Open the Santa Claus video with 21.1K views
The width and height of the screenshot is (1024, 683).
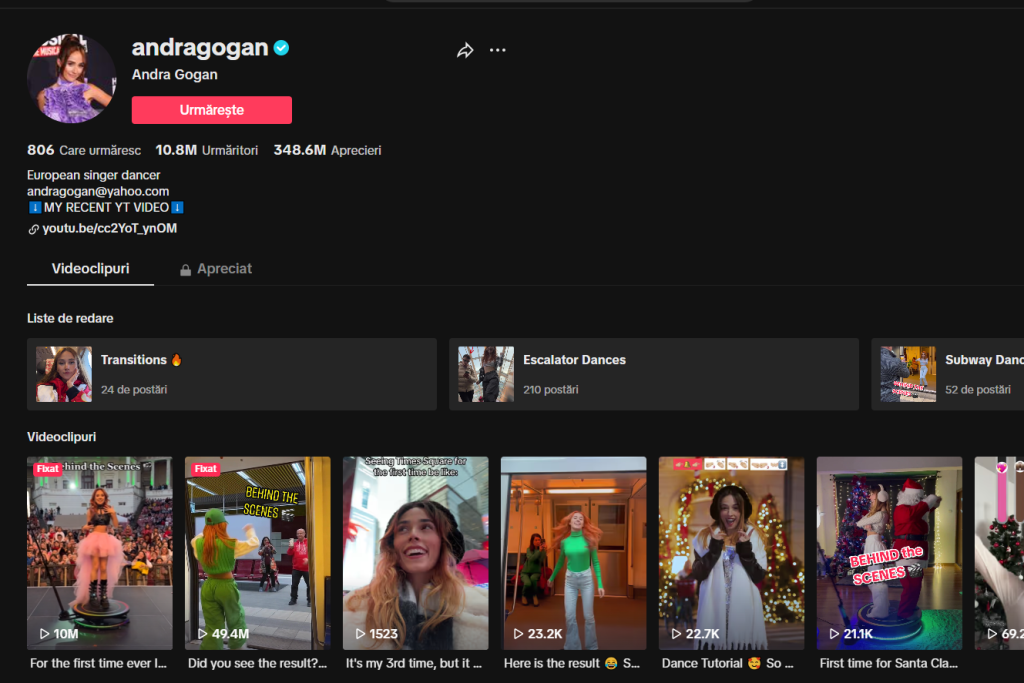tap(889, 553)
